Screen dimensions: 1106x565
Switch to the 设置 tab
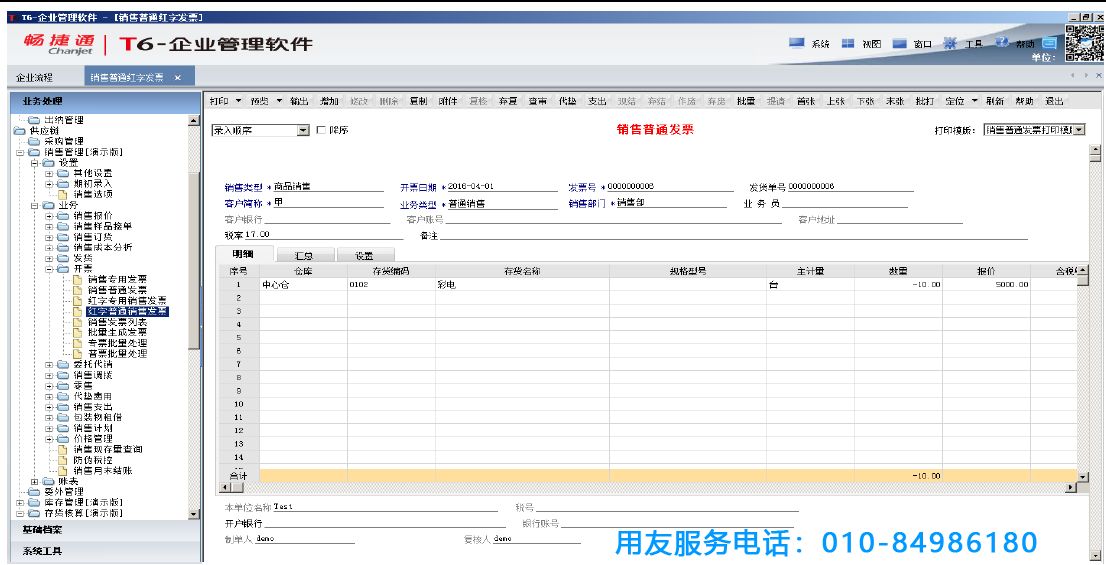(365, 256)
